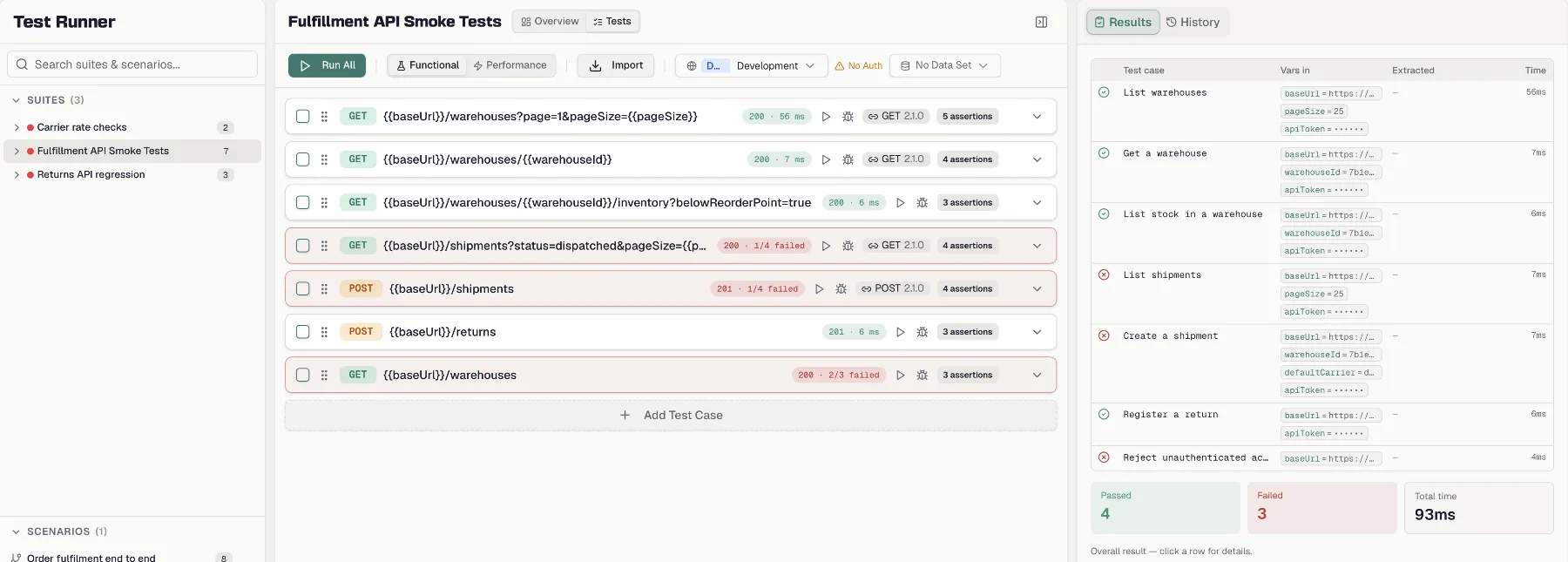Switch to Performance test mode
This screenshot has height=562, width=1568.
pyautogui.click(x=510, y=65)
